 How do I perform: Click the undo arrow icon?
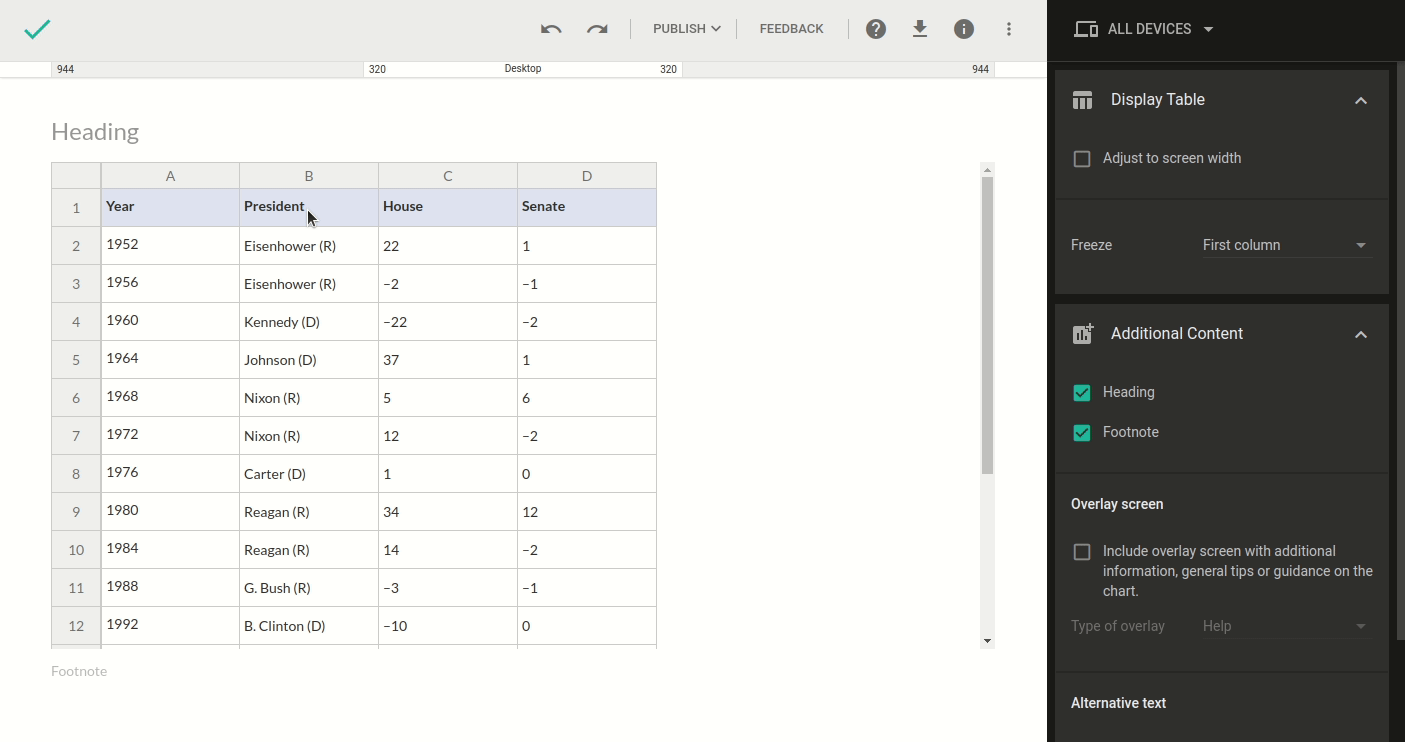(549, 28)
